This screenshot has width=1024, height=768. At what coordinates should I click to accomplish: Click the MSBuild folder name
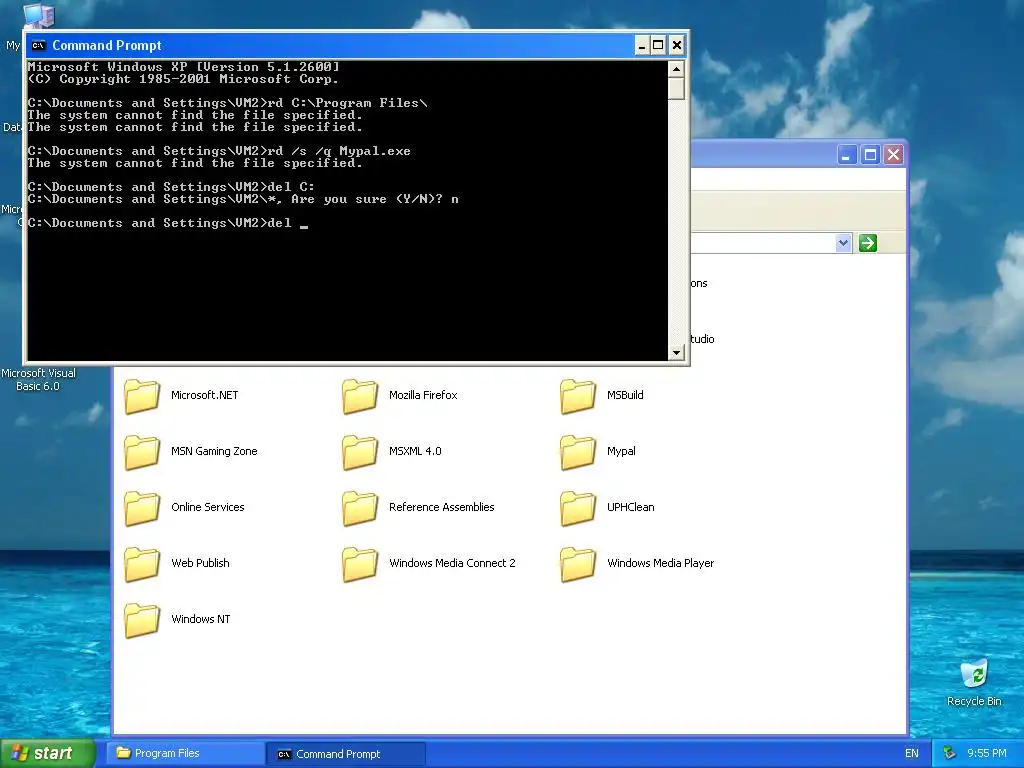(x=625, y=395)
